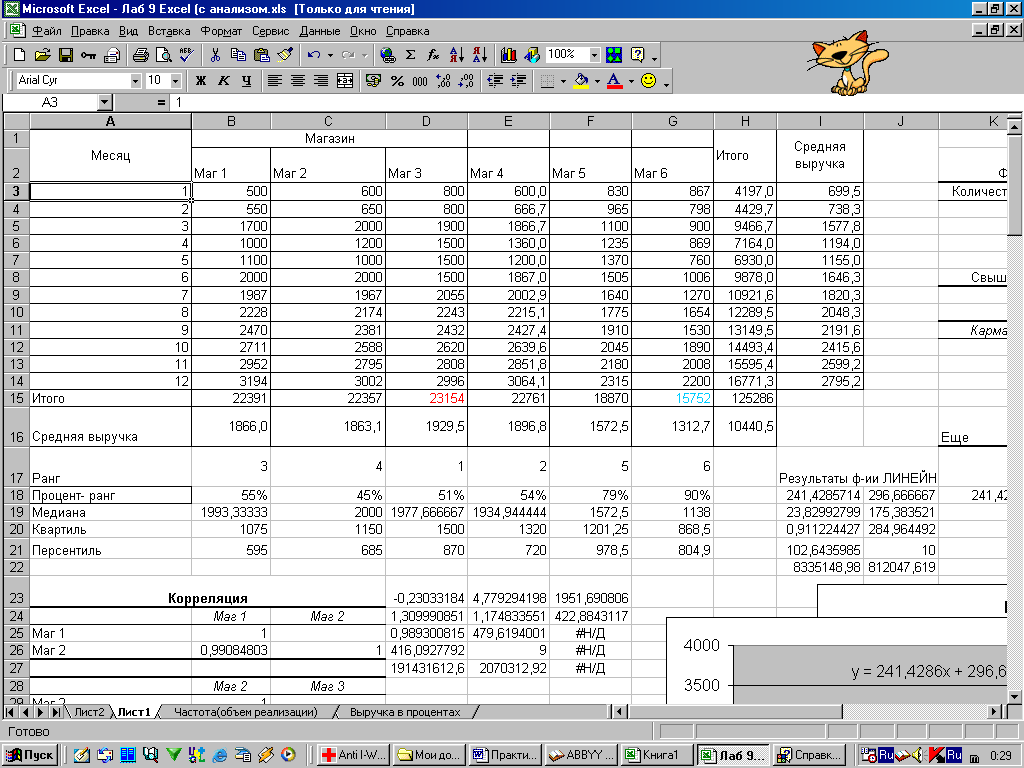The width and height of the screenshot is (1024, 768).
Task: Merge and center cells icon
Action: [x=345, y=80]
